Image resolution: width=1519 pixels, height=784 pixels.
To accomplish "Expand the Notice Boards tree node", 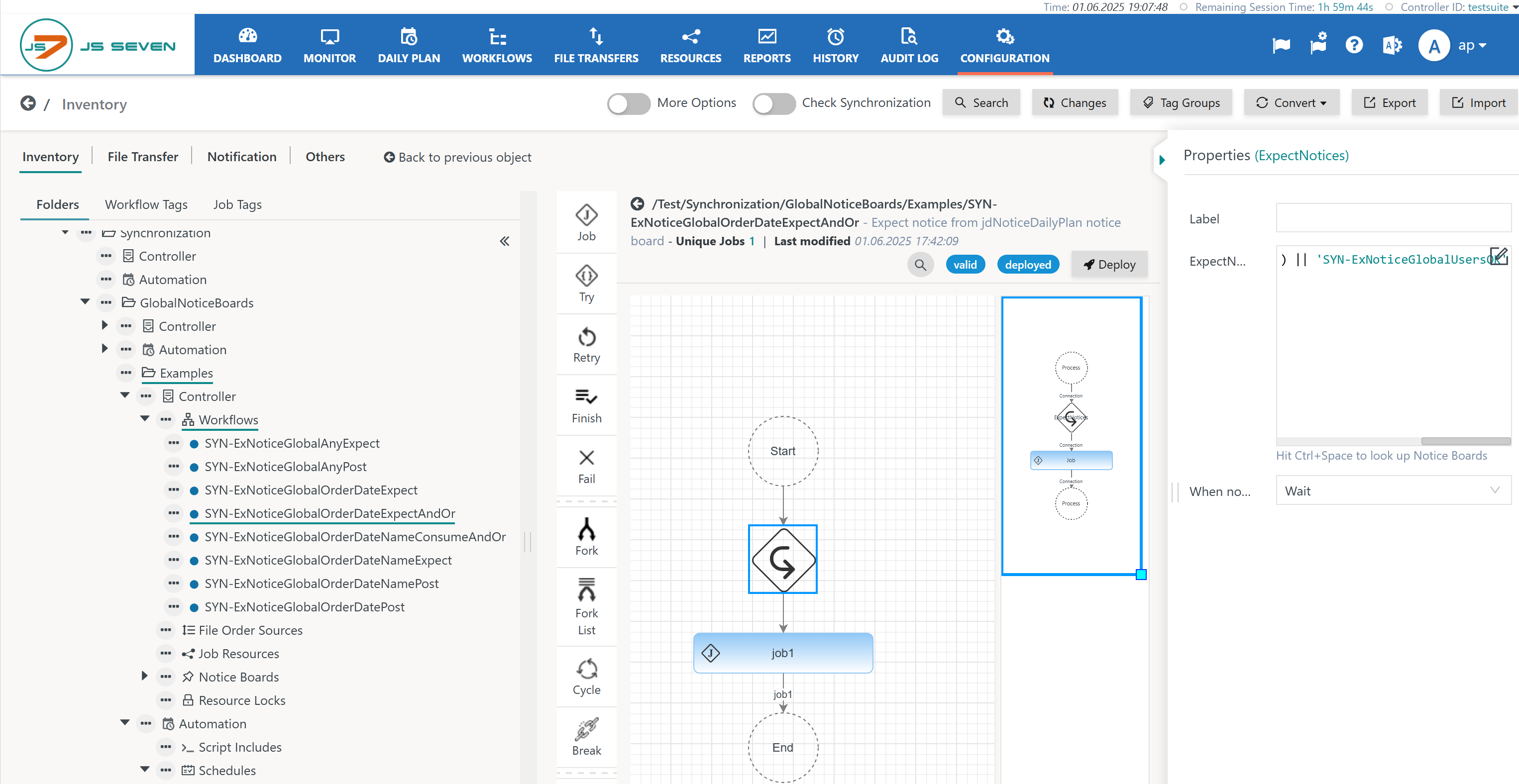I will pos(144,676).
